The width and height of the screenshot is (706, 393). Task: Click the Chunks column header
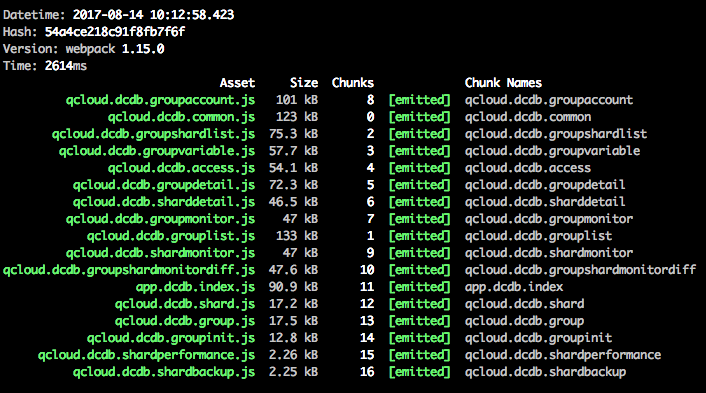coord(353,83)
